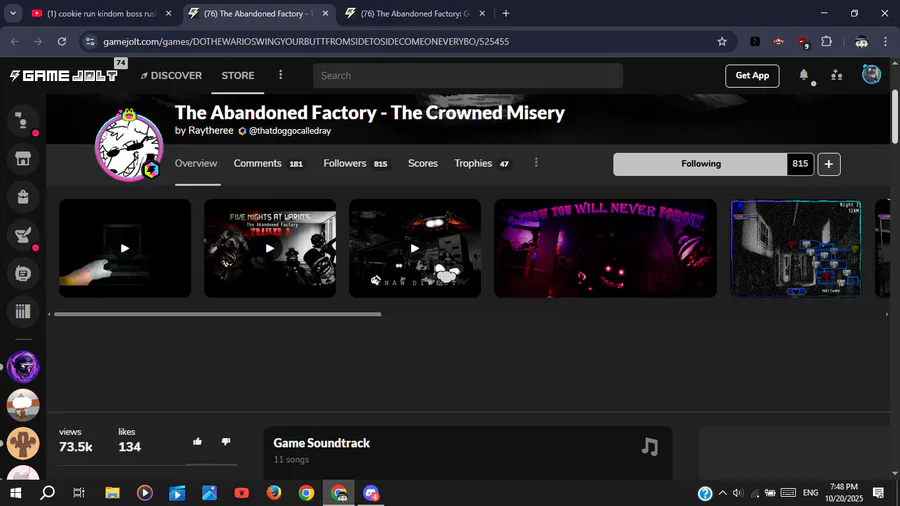
Task: Open the @thatdoggocalledray handle link
Action: click(x=290, y=131)
